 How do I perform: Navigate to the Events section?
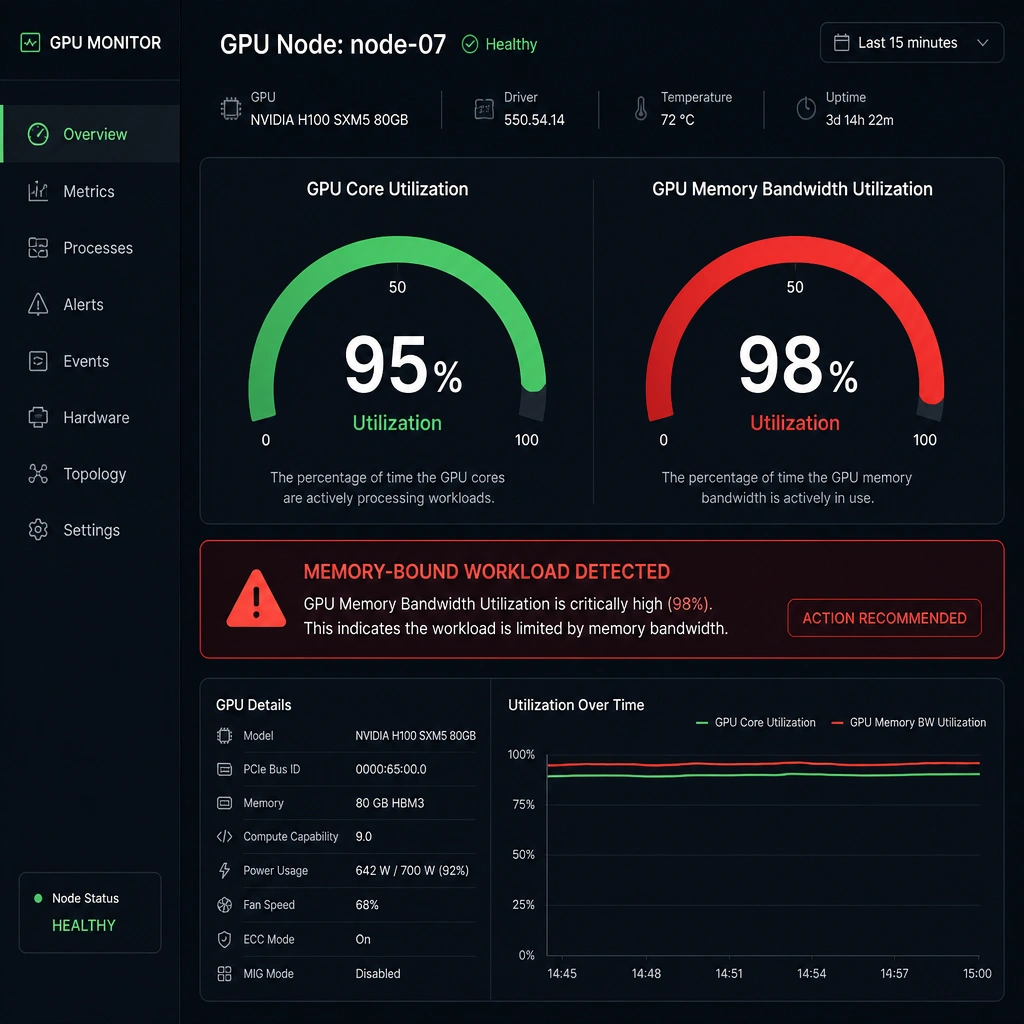coord(90,361)
